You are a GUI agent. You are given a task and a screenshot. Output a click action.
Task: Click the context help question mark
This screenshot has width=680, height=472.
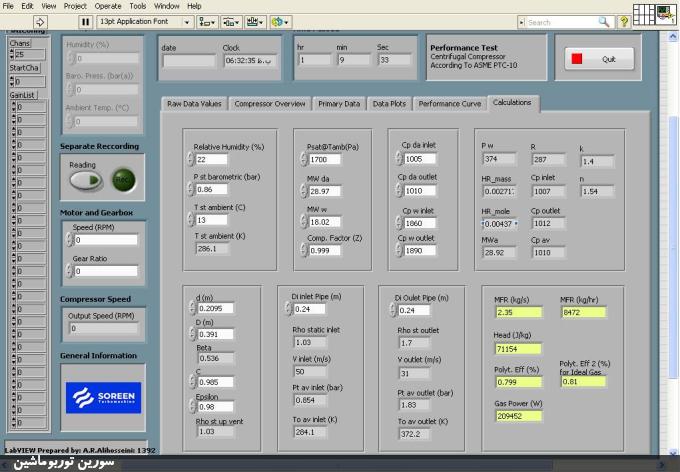[625, 21]
